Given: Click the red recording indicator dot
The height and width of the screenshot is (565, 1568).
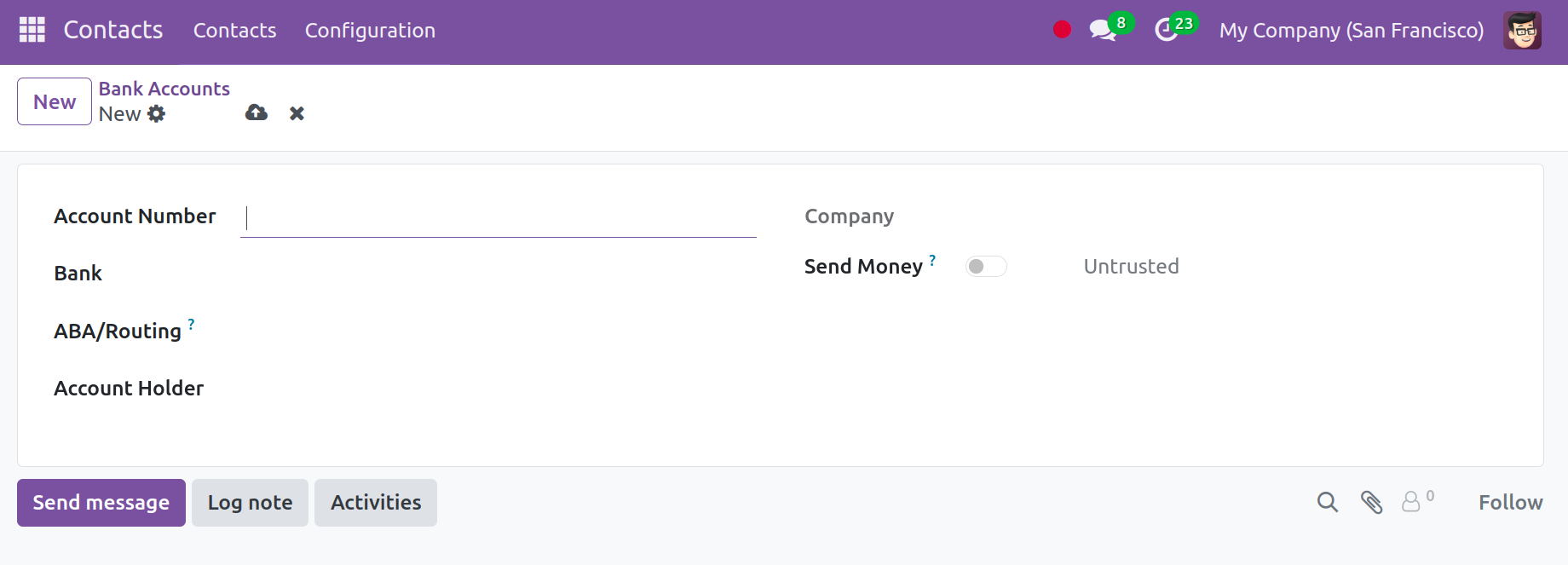Looking at the screenshot, I should click(x=1062, y=30).
